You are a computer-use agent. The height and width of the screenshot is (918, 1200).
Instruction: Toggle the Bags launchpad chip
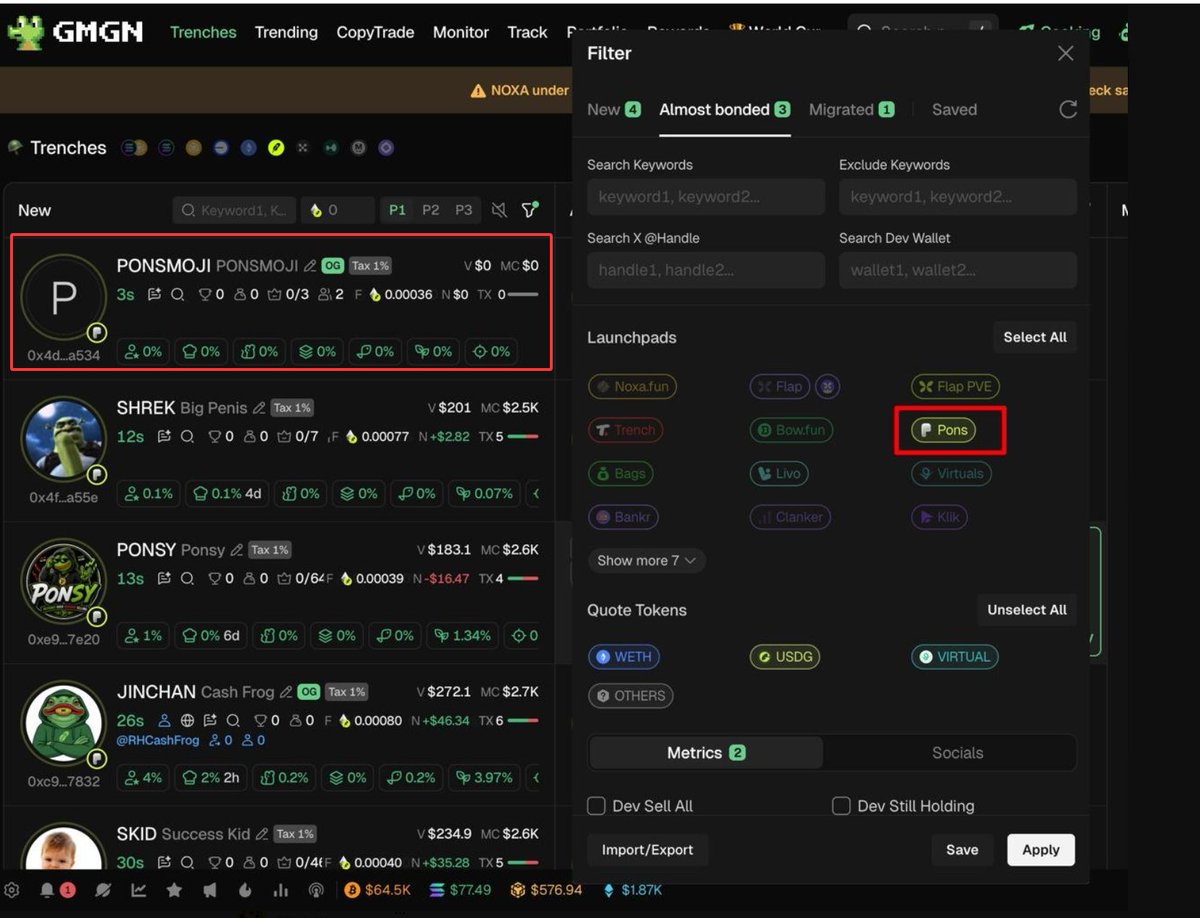pyautogui.click(x=621, y=473)
